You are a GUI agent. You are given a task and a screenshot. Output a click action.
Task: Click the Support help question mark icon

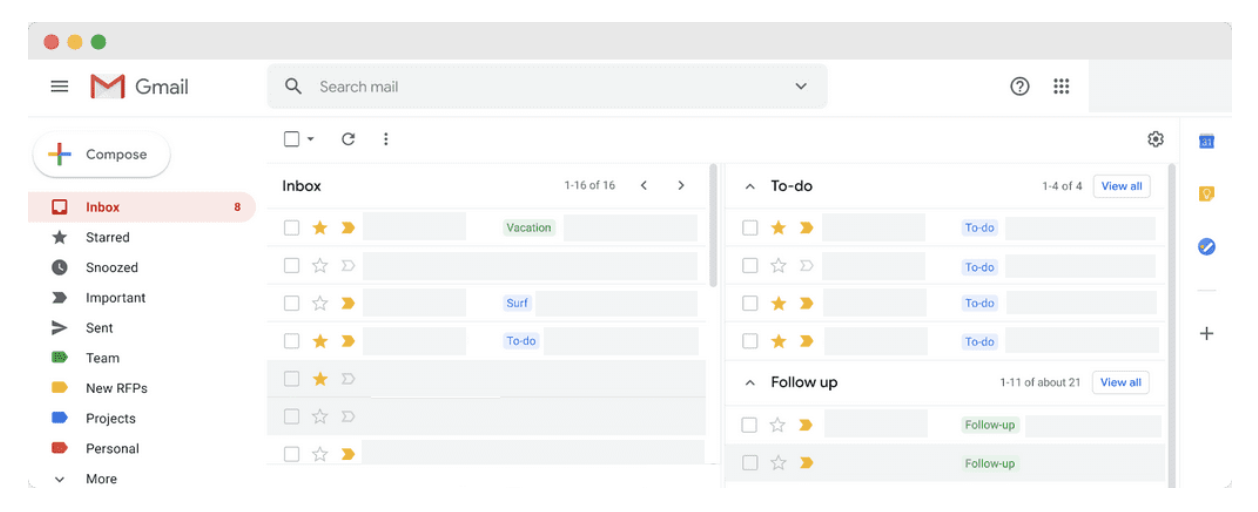tap(1019, 87)
